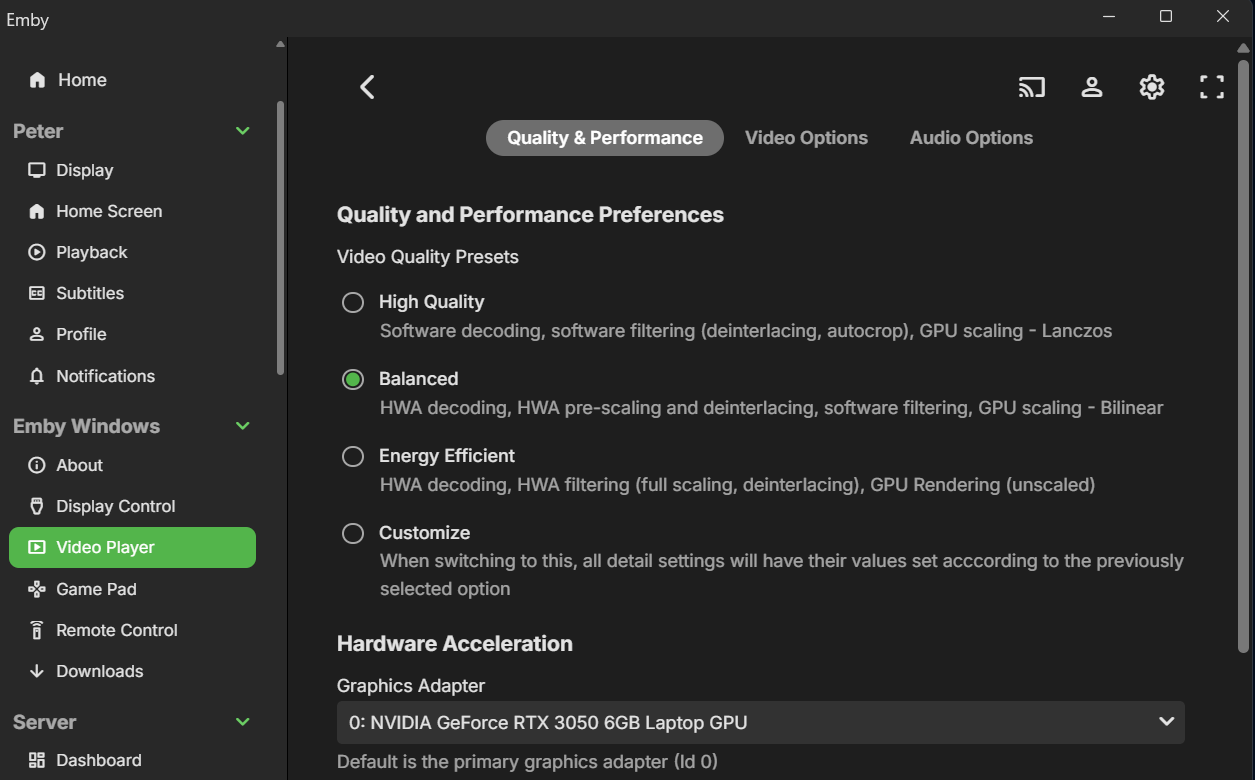Screen dimensions: 1255x780
Task: Collapse the Emby Windows section
Action: pyautogui.click(x=242, y=426)
